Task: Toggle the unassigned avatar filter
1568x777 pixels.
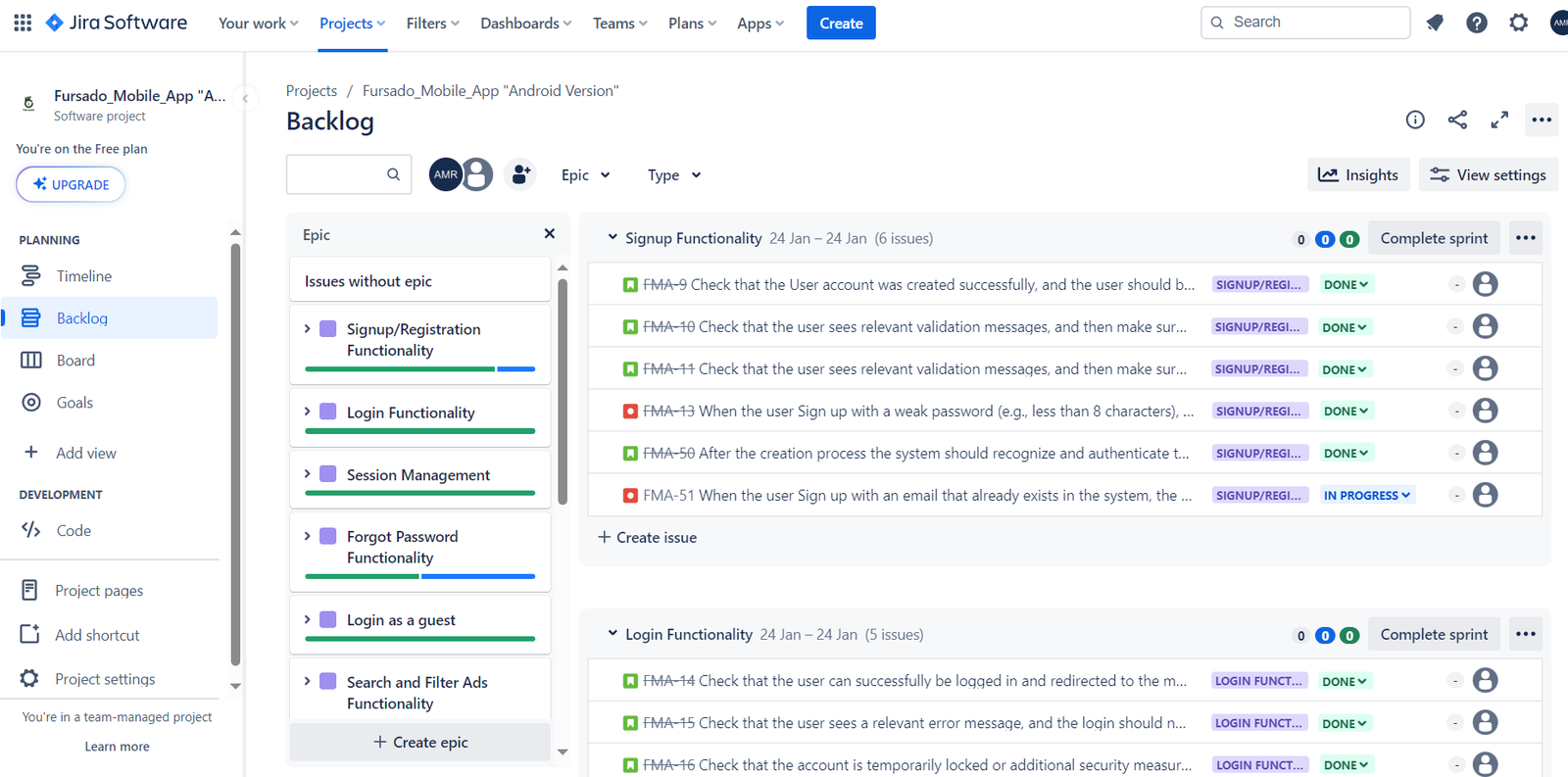Action: click(478, 174)
